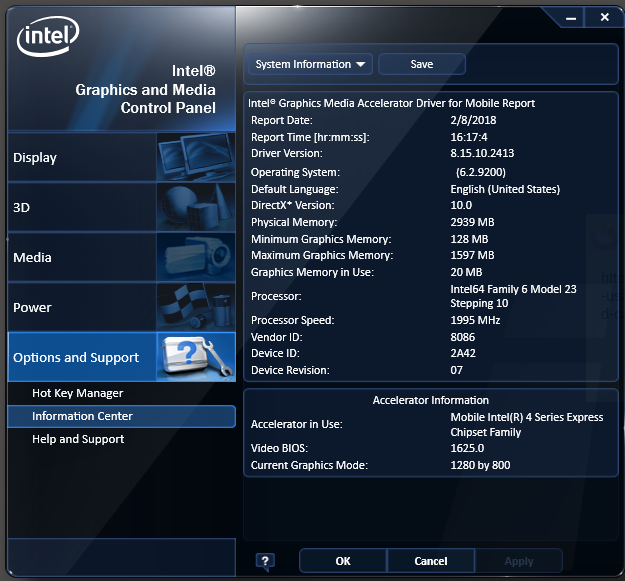Click driver version value 8.15.10.2413
625x581 pixels.
pyautogui.click(x=482, y=153)
